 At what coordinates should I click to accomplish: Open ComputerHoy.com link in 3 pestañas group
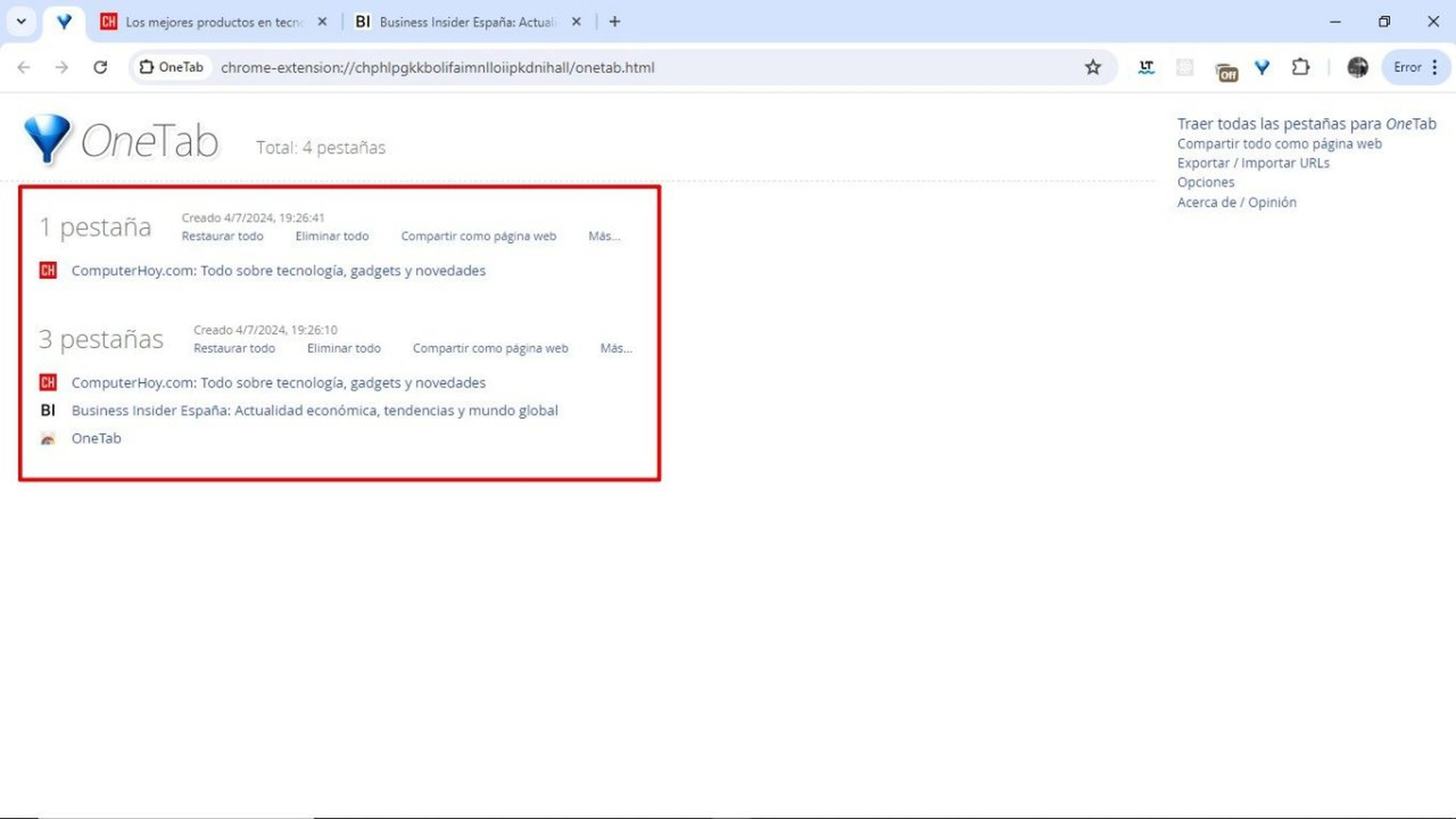coord(278,383)
